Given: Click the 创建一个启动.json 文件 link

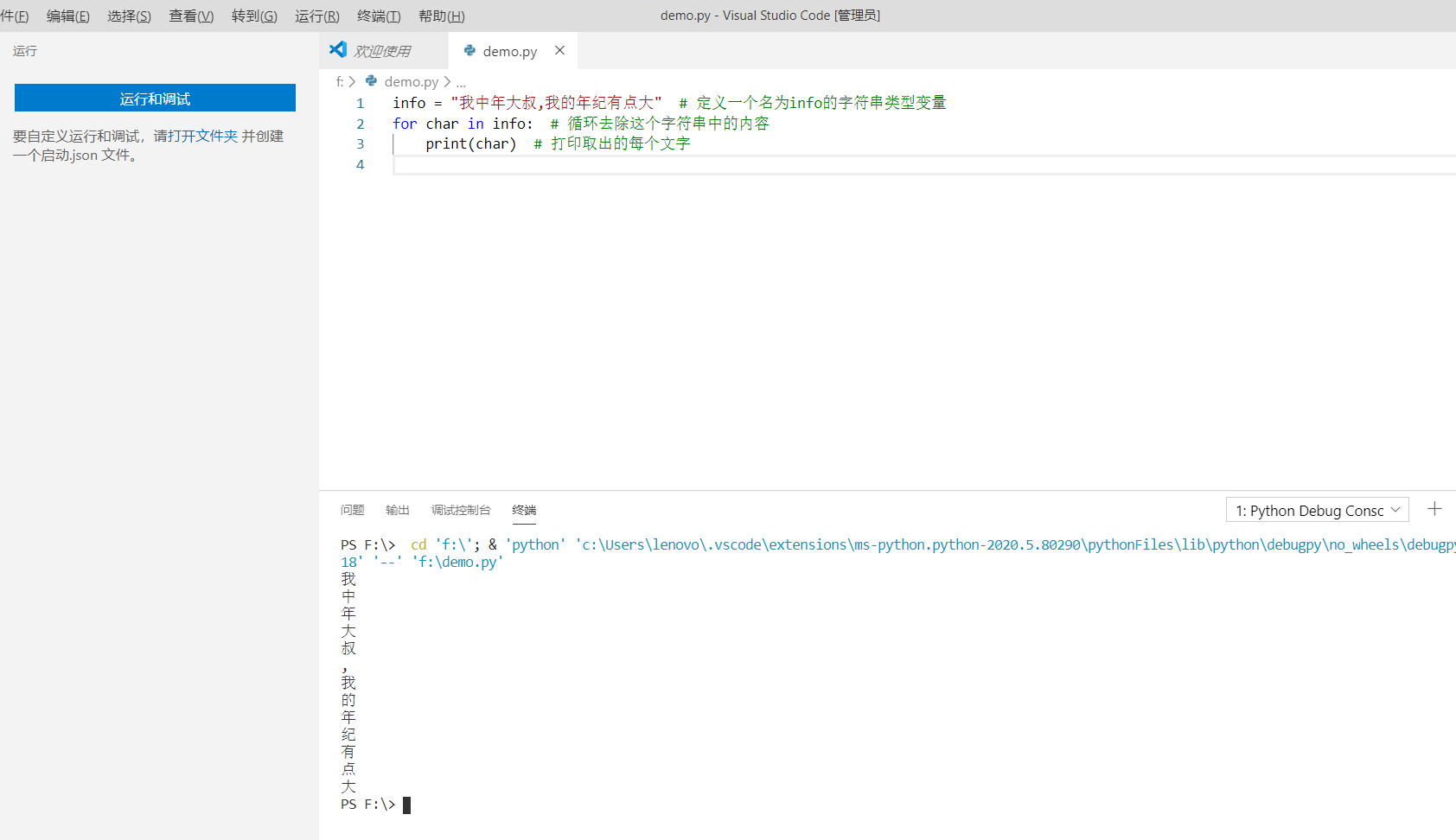Looking at the screenshot, I should pos(148,145).
